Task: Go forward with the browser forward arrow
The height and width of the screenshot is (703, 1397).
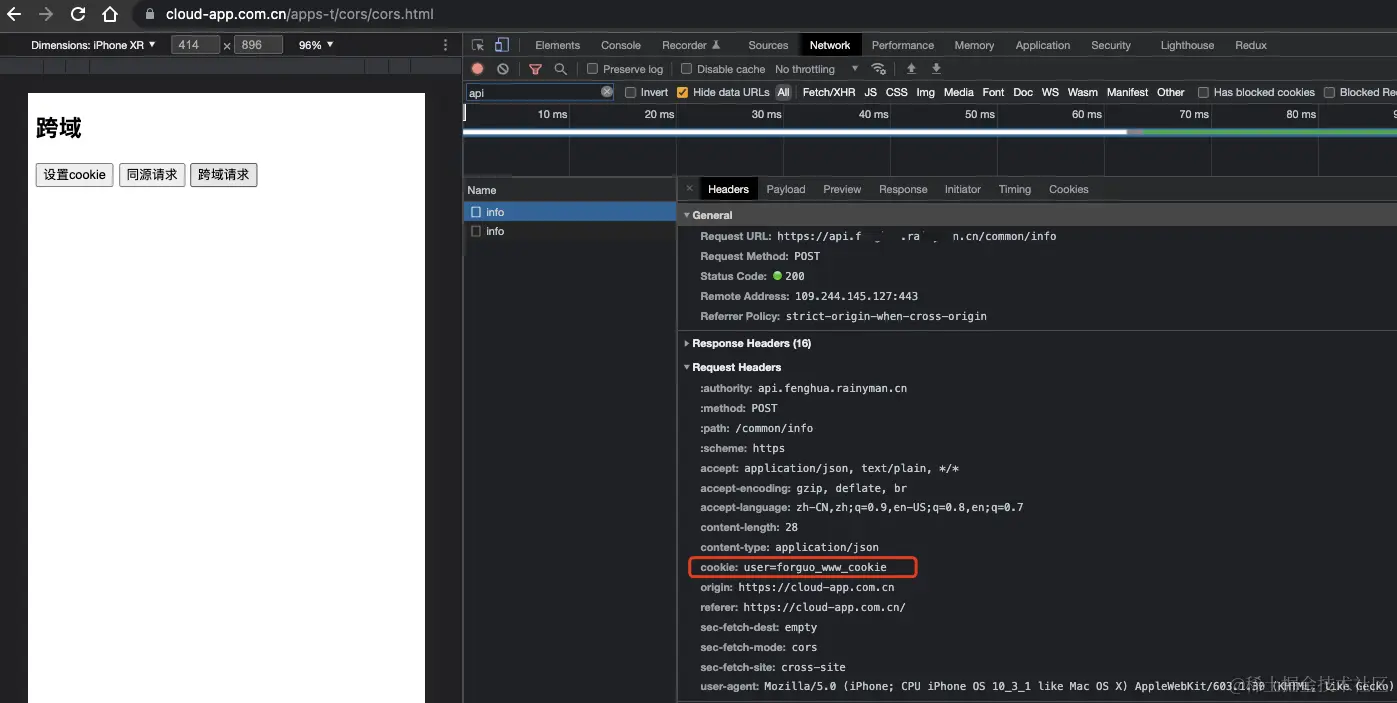Action: (46, 14)
